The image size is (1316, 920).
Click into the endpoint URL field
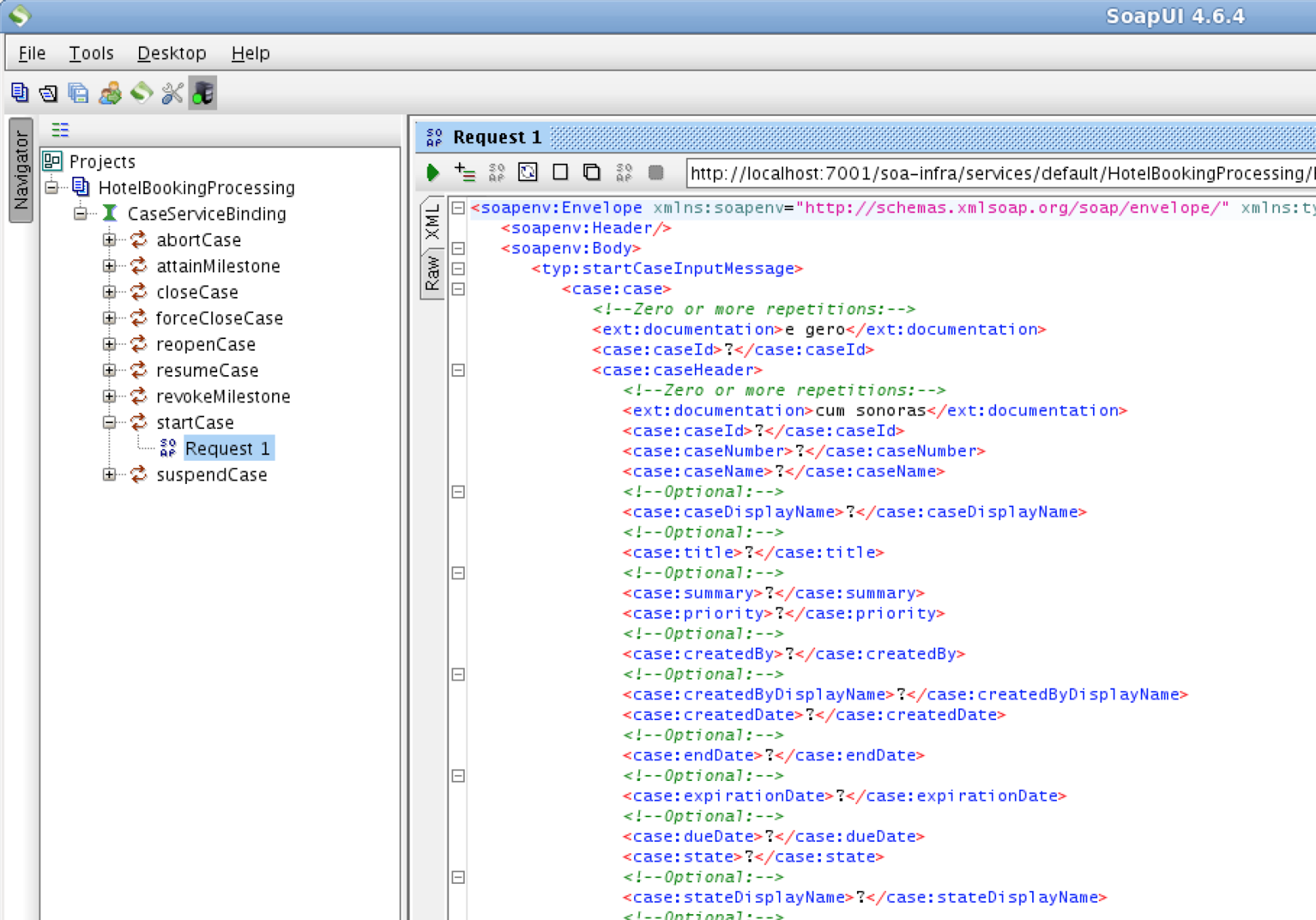[1001, 173]
